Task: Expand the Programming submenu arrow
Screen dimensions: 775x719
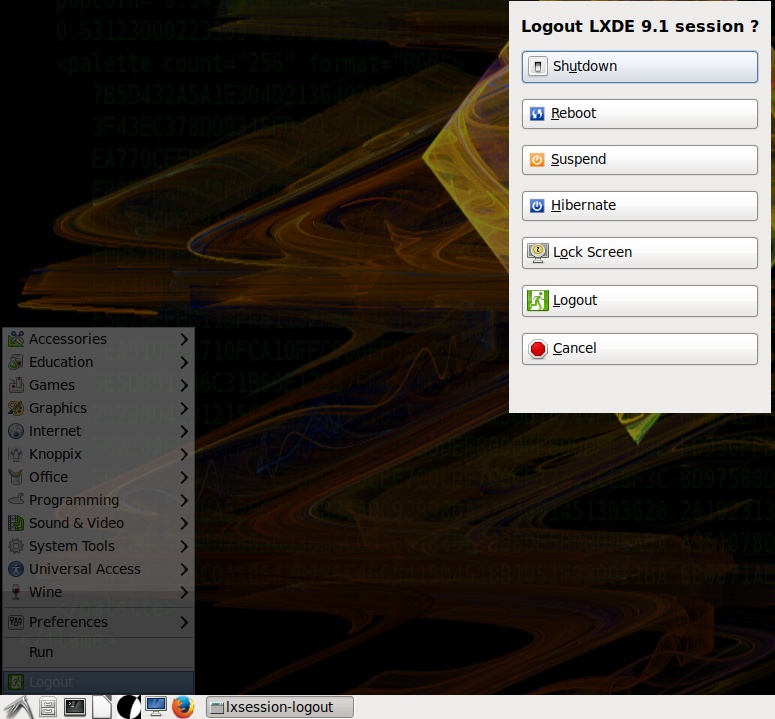Action: 184,500
